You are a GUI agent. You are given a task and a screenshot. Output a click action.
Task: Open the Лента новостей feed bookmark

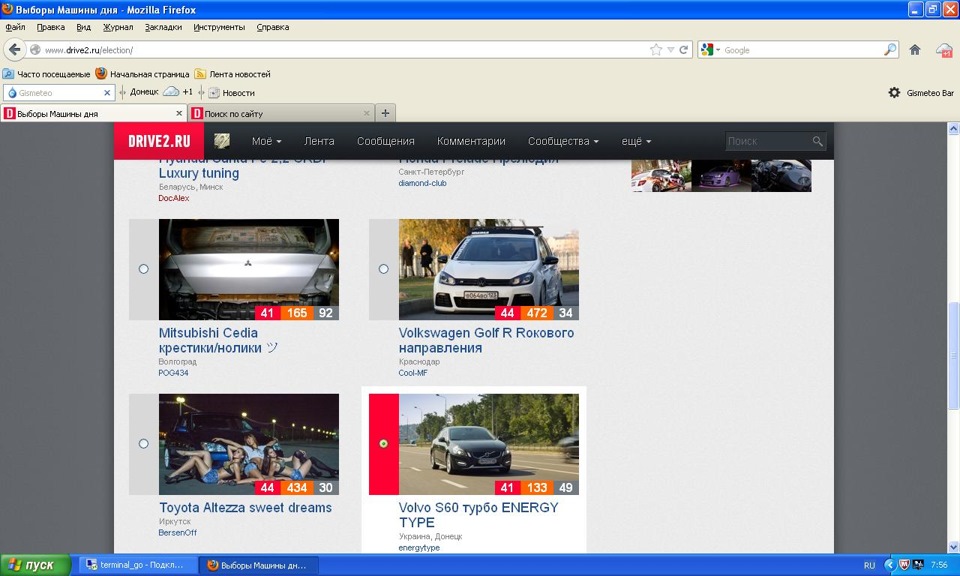pos(233,74)
